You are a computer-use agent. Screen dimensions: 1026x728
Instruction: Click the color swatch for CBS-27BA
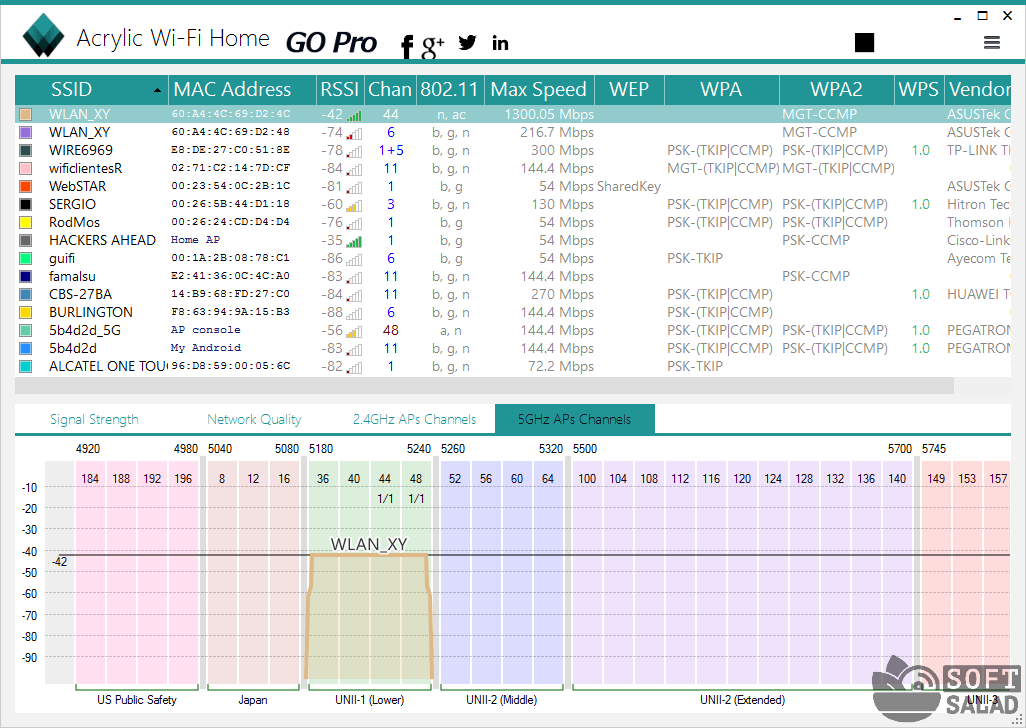coord(26,294)
